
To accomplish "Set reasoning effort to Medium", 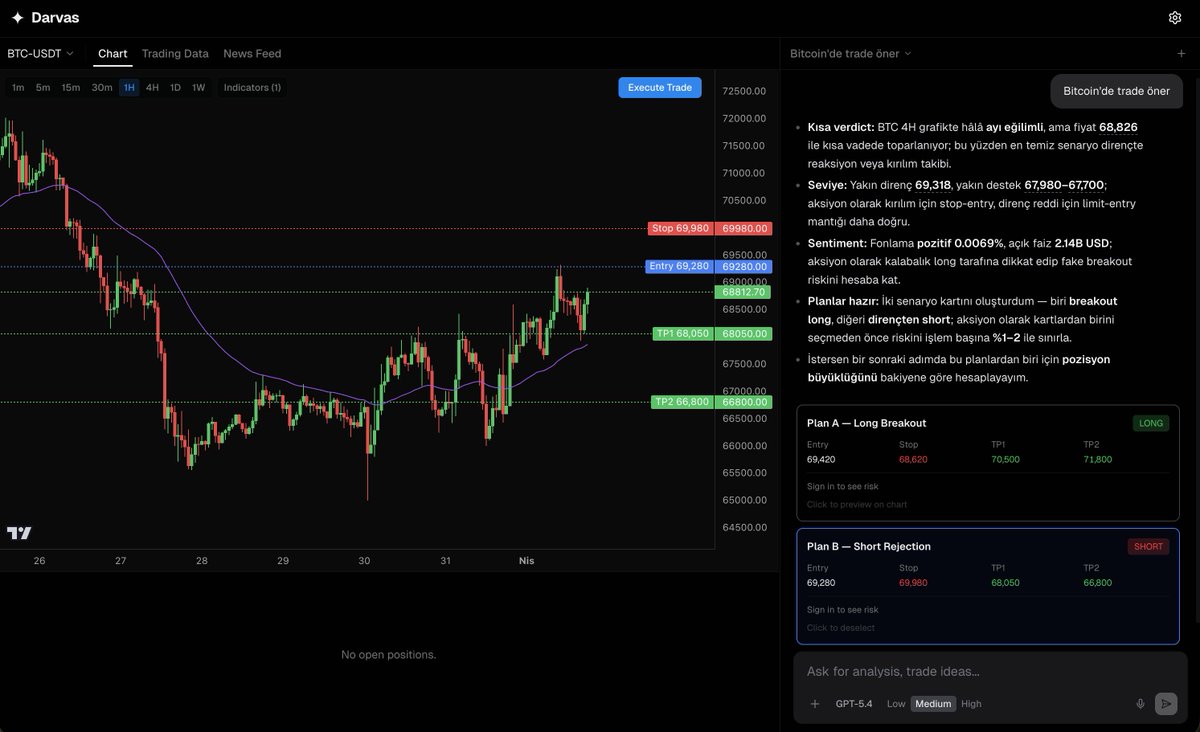I will click(x=933, y=704).
